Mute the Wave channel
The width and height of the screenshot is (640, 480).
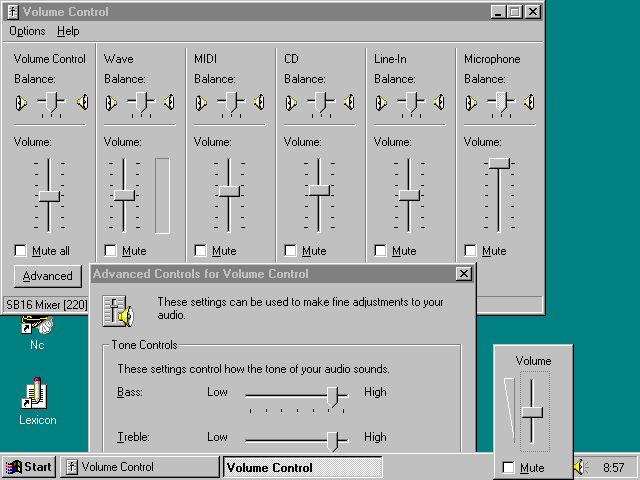coord(111,251)
